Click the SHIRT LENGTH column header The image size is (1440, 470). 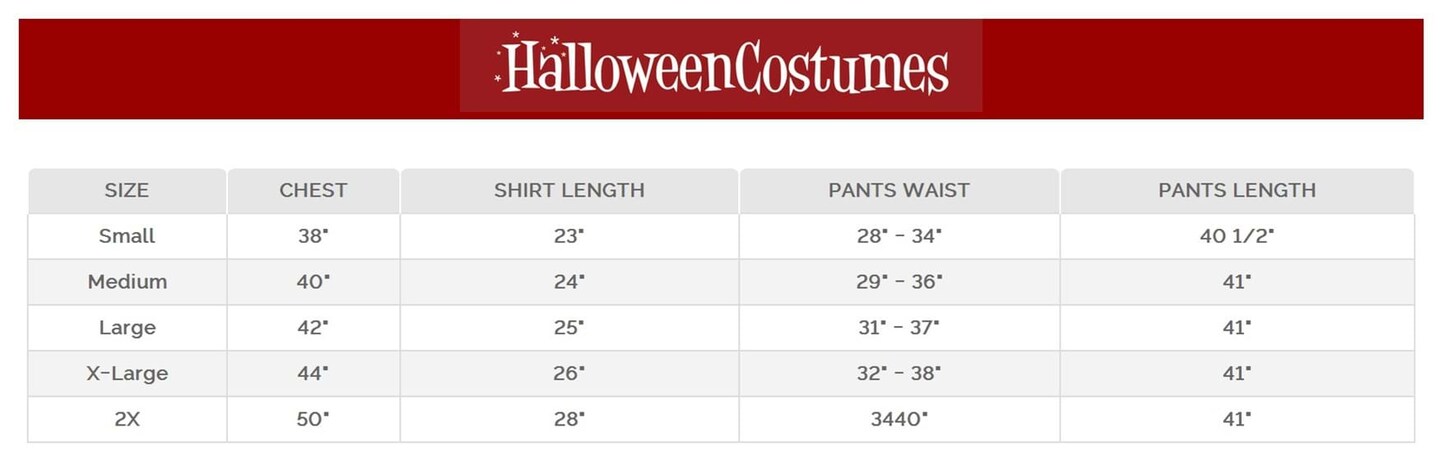[569, 190]
